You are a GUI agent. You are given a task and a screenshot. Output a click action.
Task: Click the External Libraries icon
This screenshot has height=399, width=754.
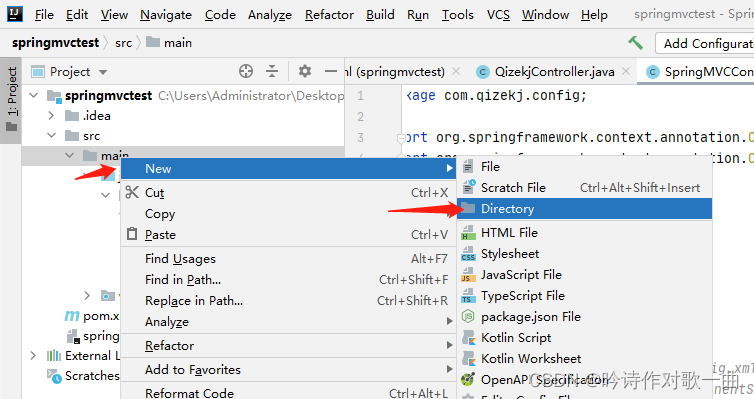pos(54,356)
